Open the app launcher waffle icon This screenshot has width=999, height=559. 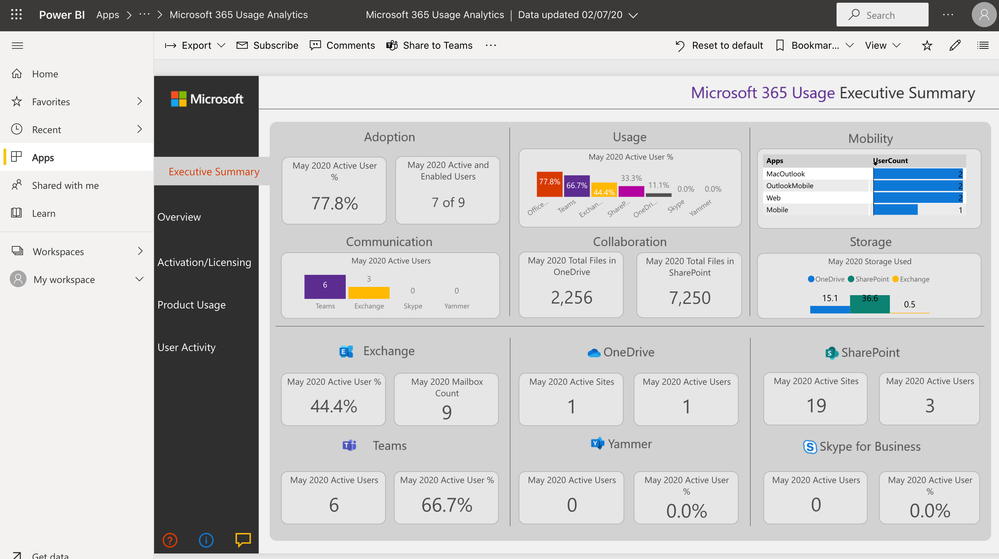[17, 14]
